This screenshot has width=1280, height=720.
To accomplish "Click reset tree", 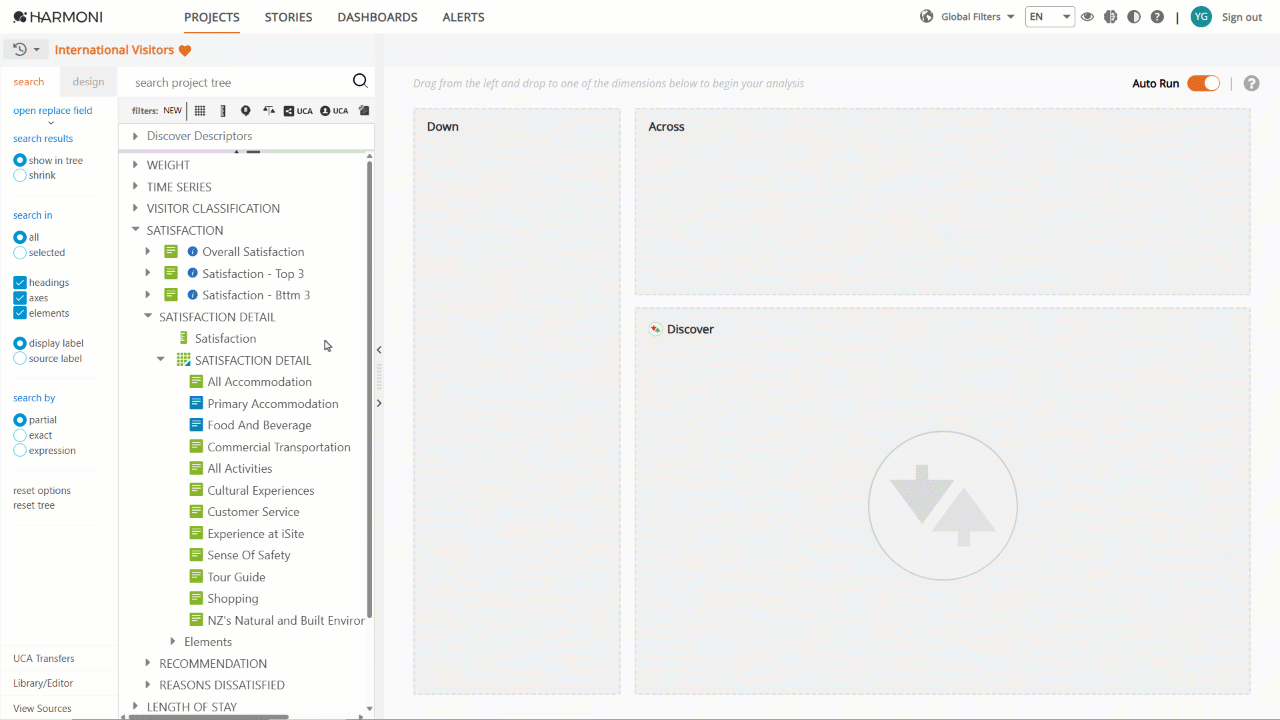I will [x=34, y=505].
